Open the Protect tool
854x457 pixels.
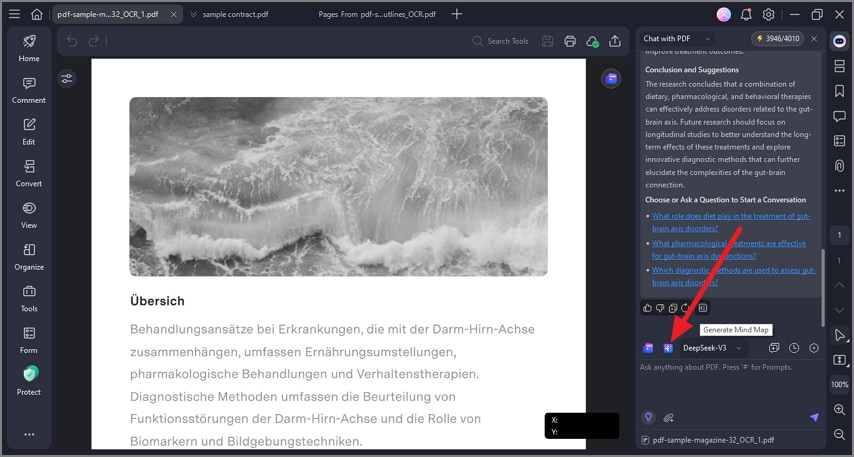(x=29, y=381)
